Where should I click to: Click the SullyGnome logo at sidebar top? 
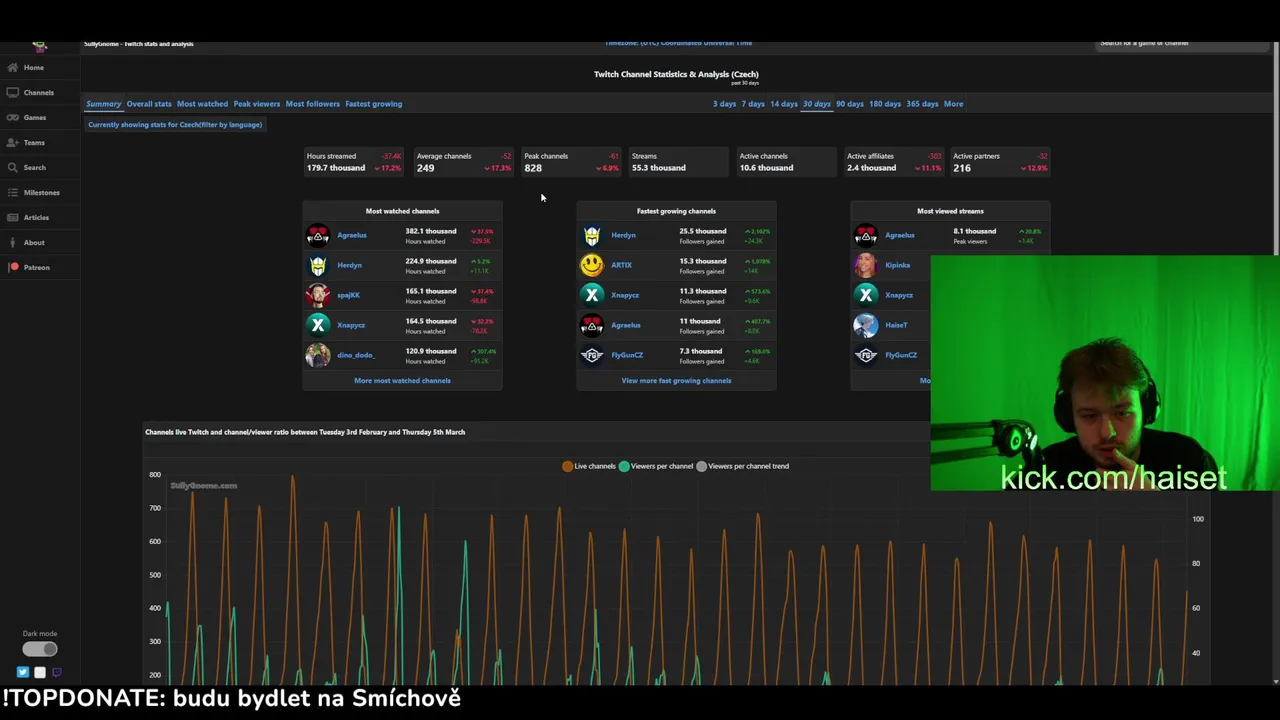[40, 45]
